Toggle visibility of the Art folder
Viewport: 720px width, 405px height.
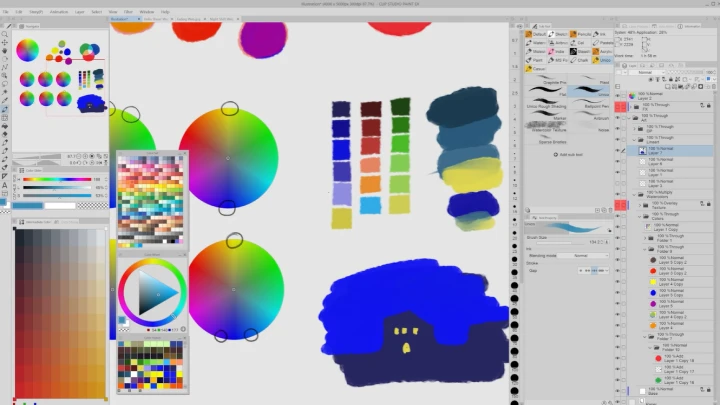click(x=617, y=118)
